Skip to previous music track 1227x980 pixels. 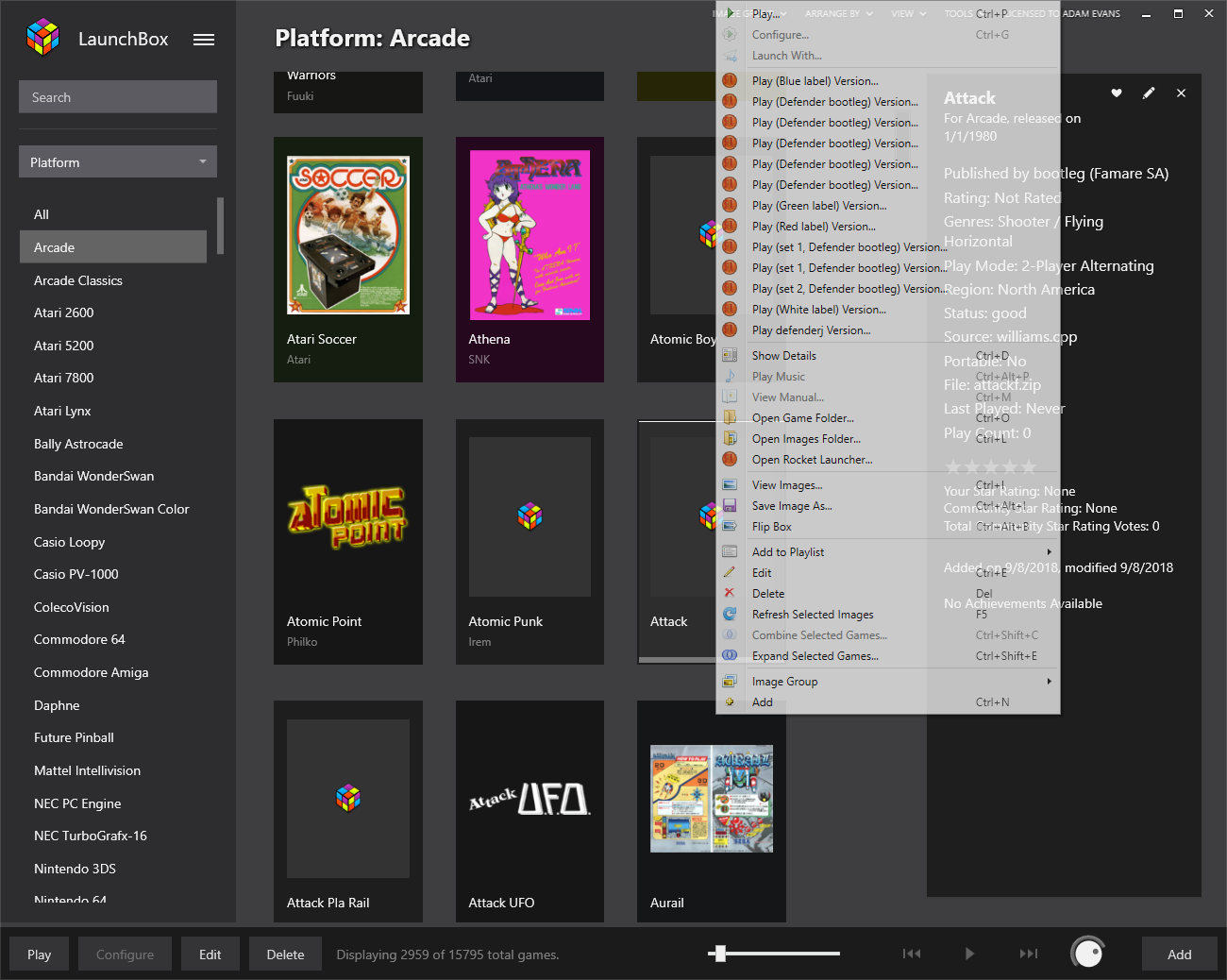pos(912,954)
